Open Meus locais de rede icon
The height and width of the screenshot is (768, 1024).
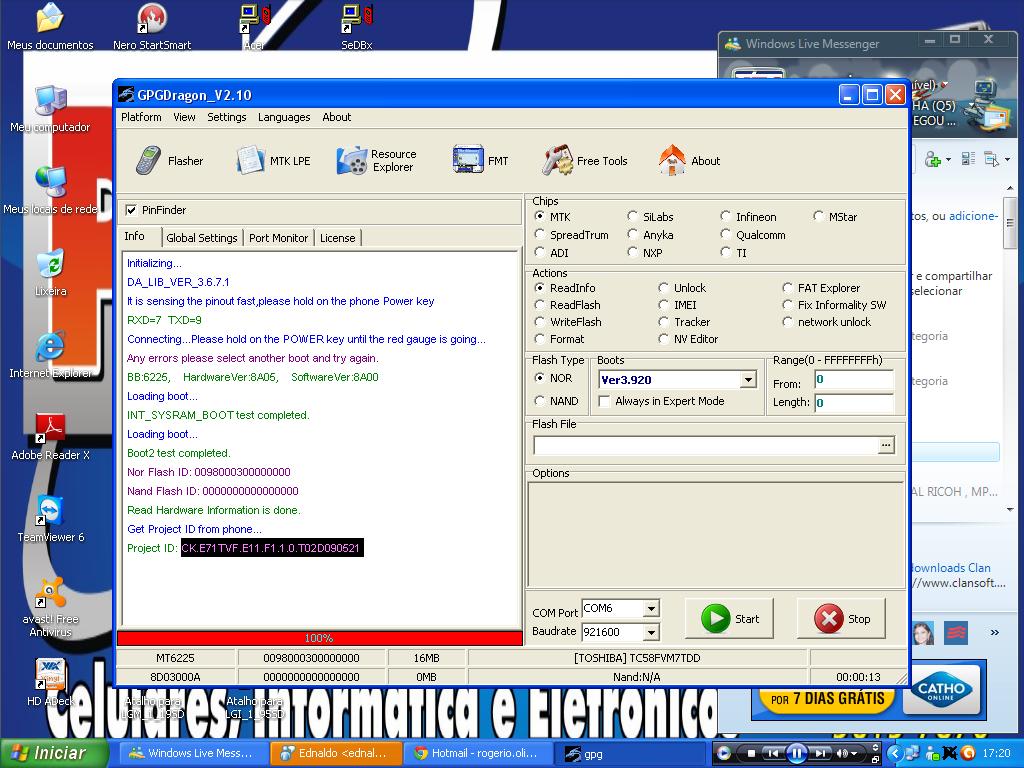[x=50, y=191]
